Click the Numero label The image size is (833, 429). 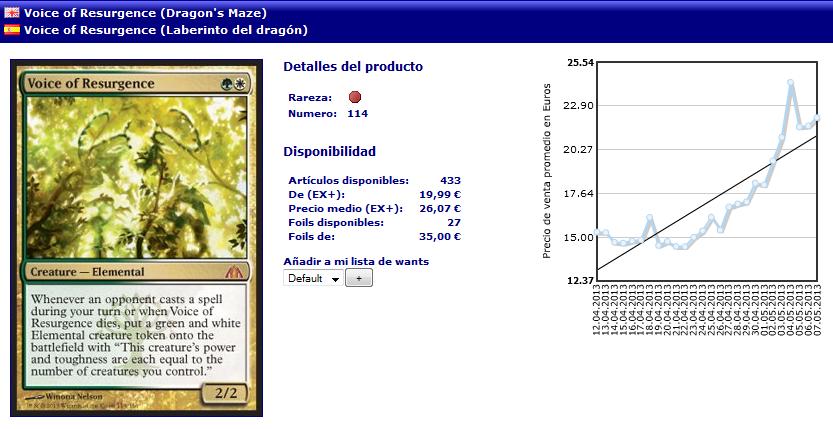click(313, 114)
